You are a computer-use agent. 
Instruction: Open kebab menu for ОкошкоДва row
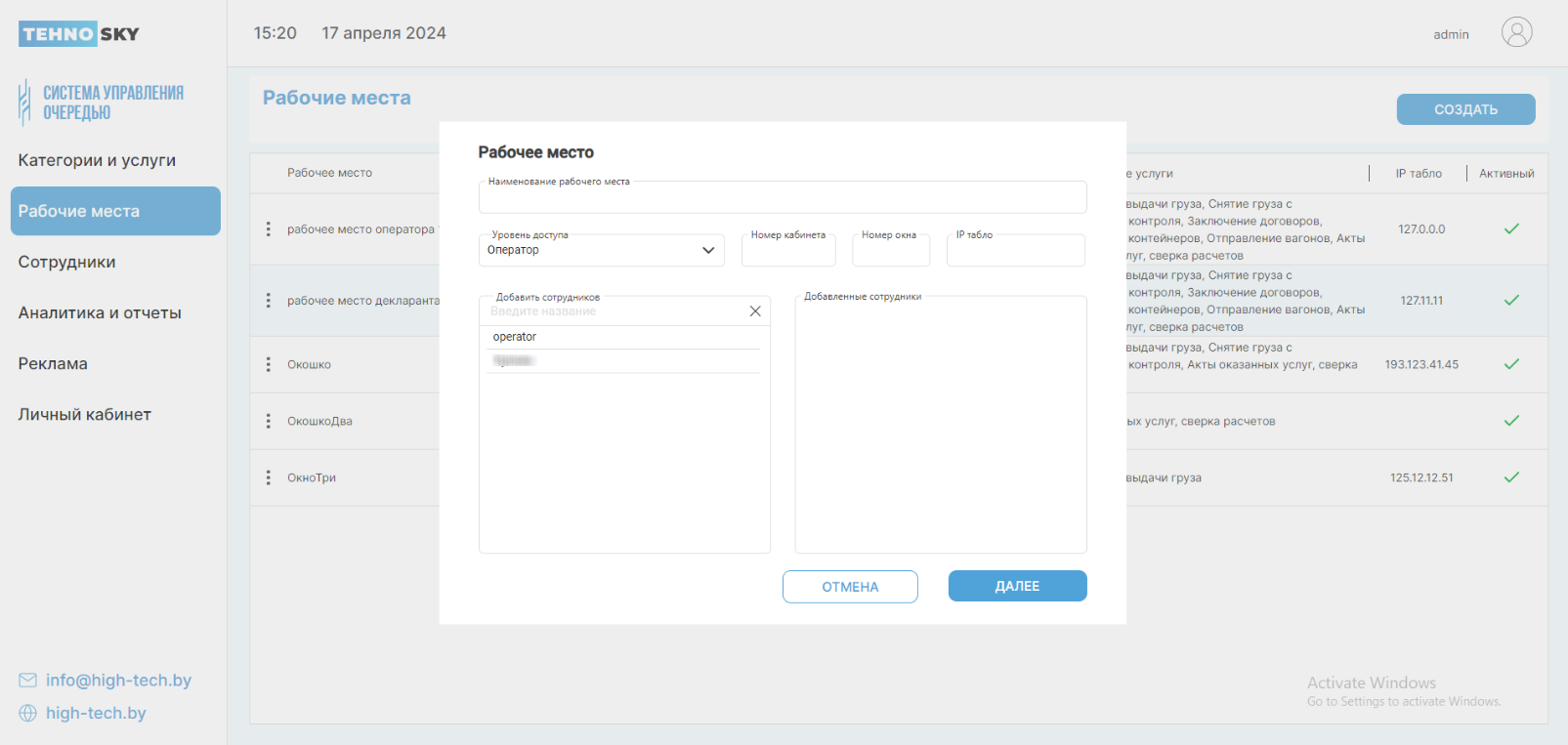(269, 421)
